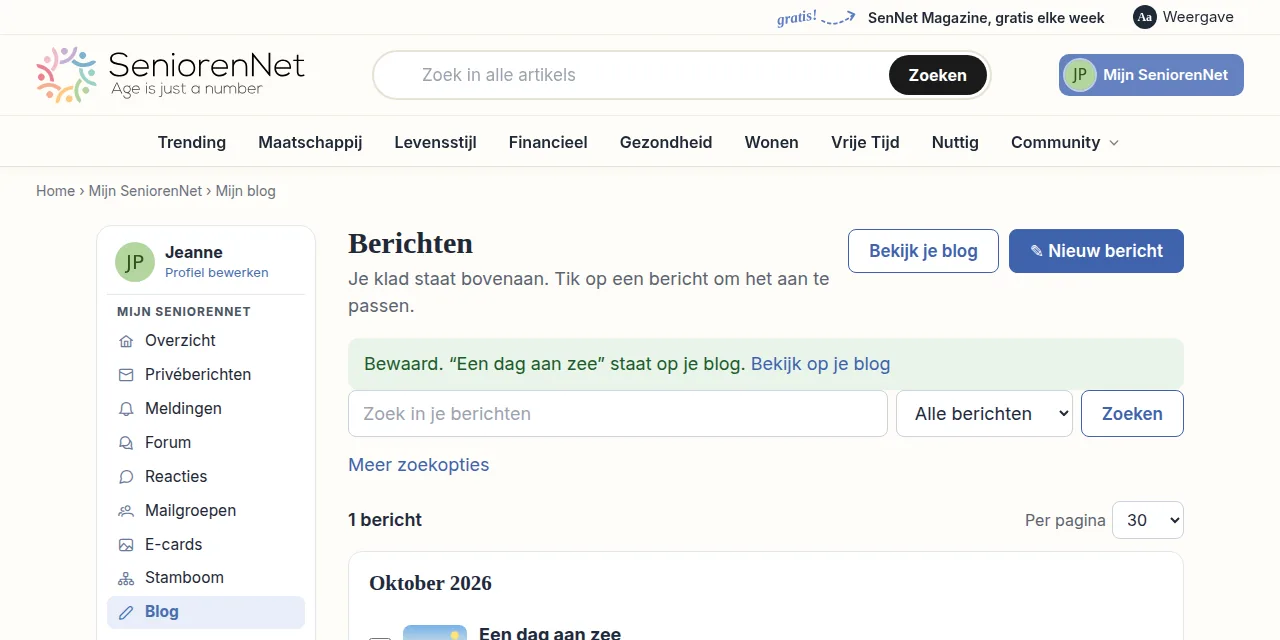Open the Trending menu item

pyautogui.click(x=192, y=142)
